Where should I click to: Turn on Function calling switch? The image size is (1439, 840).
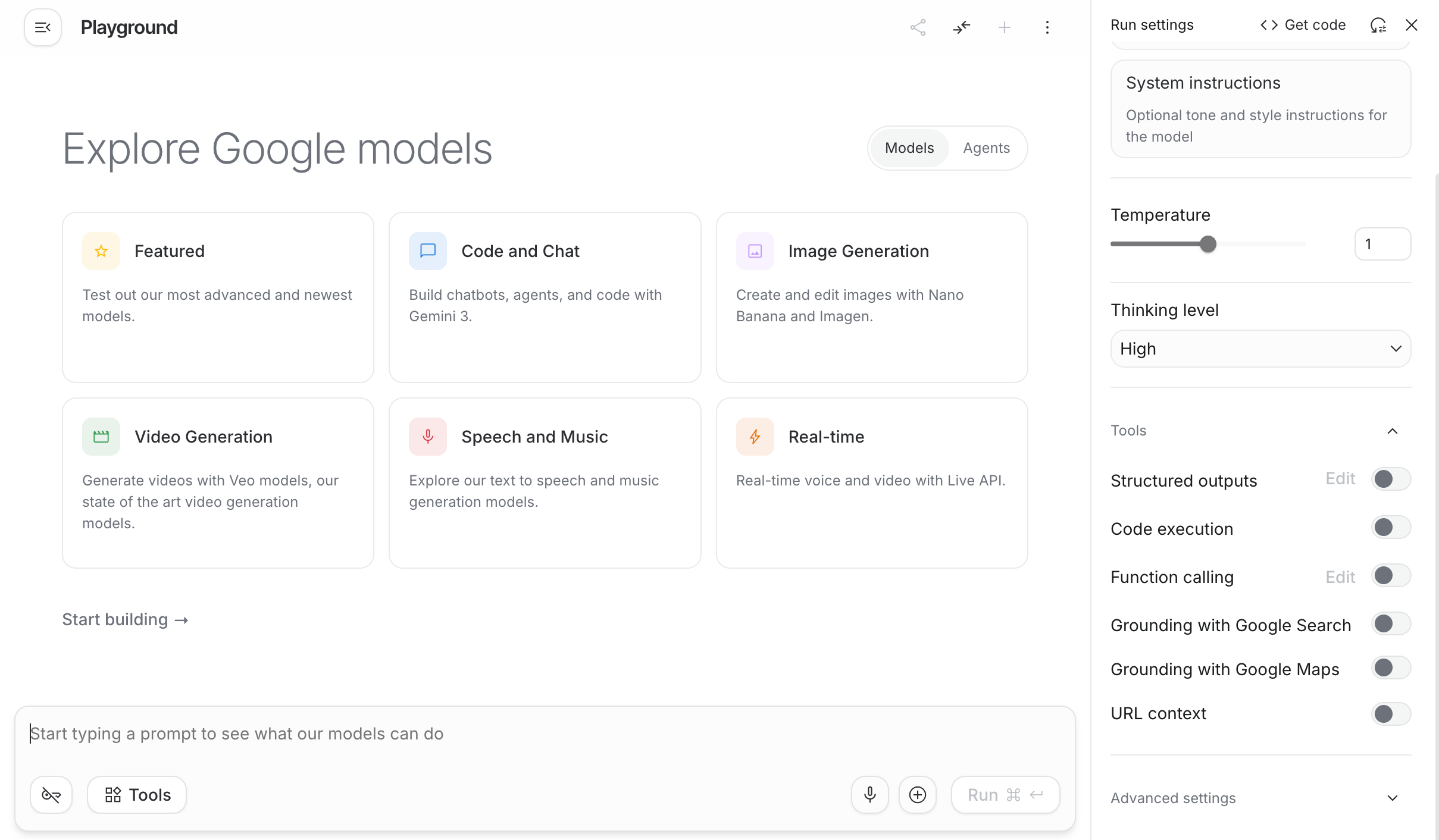[1391, 575]
